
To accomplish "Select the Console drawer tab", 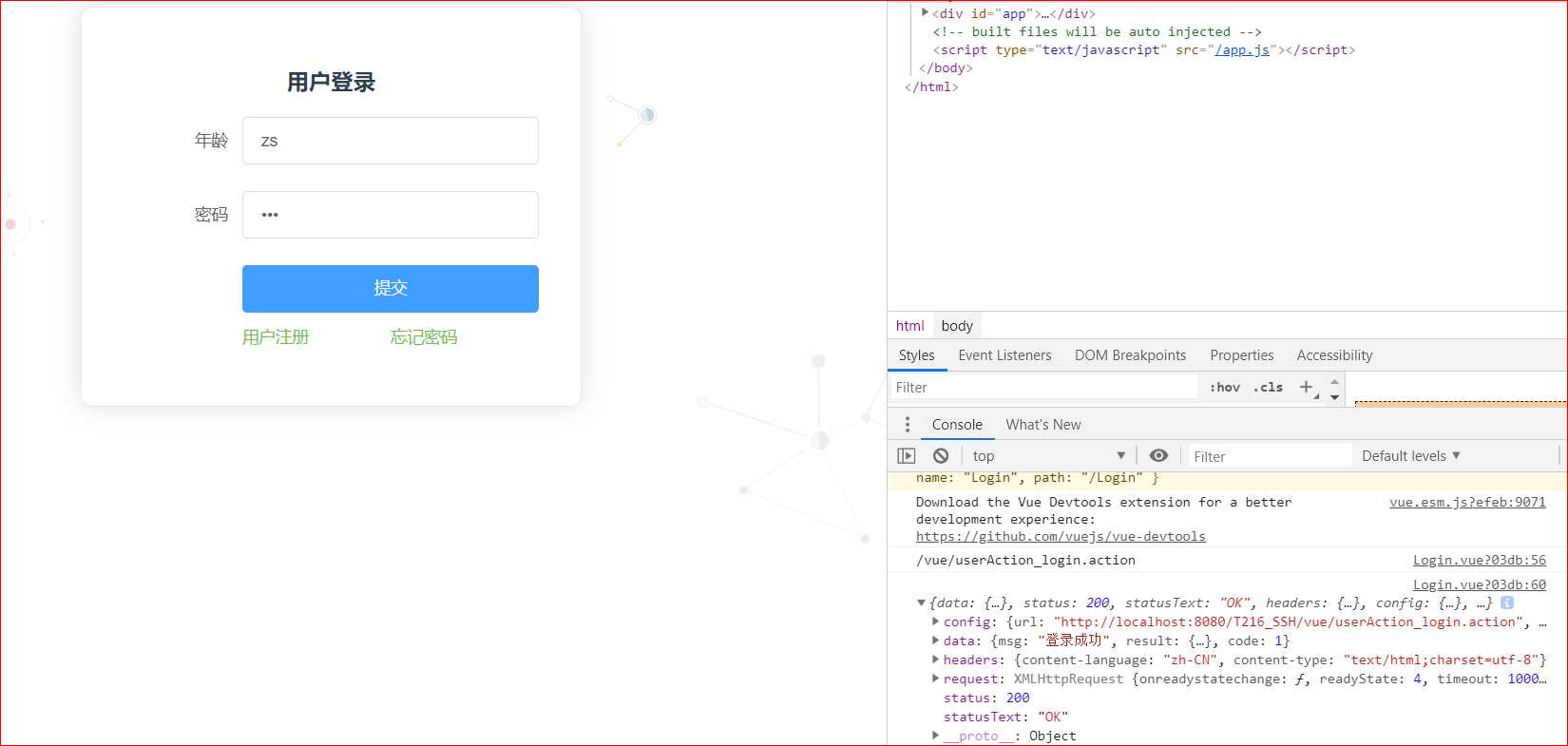I will point(957,425).
